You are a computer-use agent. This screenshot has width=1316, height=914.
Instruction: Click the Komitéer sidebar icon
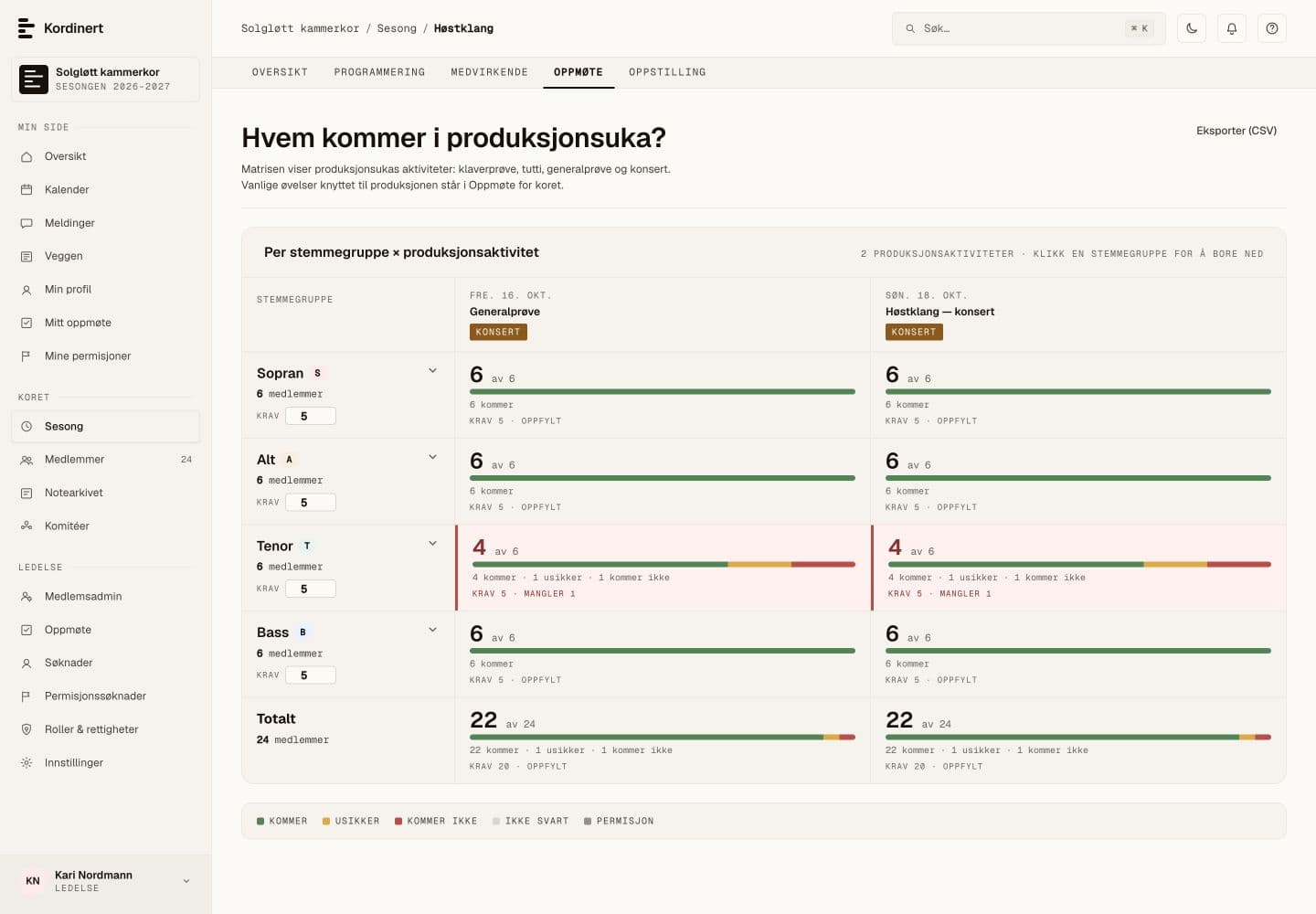point(27,526)
